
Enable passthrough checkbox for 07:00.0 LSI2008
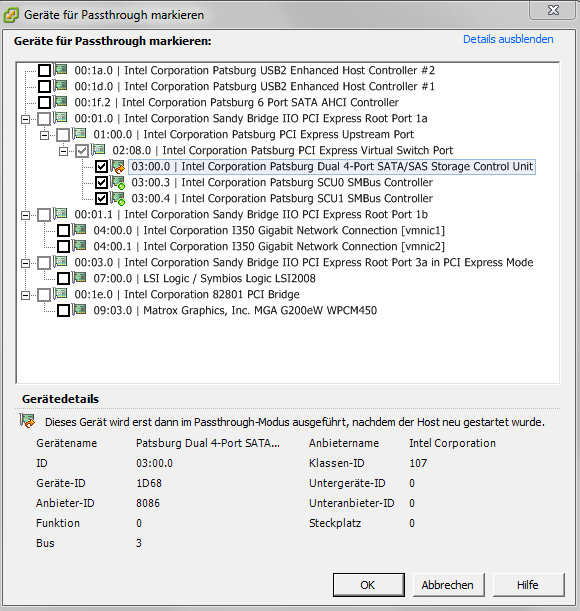tap(64, 279)
